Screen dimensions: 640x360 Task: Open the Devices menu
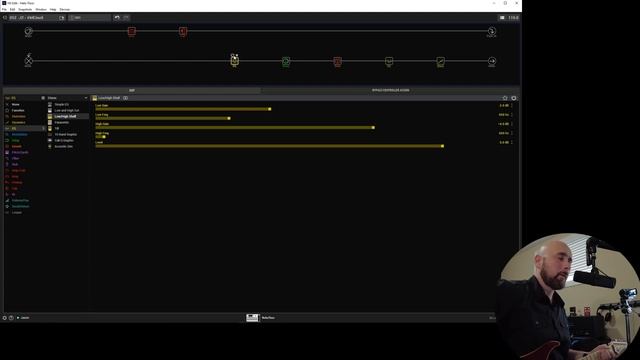click(64, 9)
